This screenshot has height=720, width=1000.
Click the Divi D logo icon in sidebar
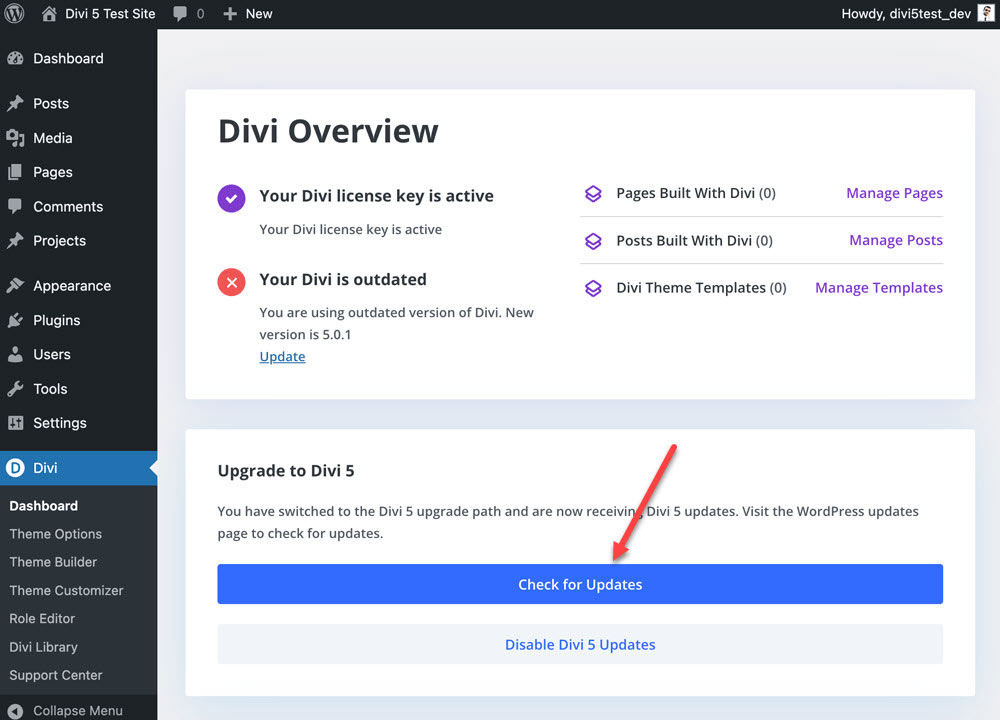coord(15,467)
